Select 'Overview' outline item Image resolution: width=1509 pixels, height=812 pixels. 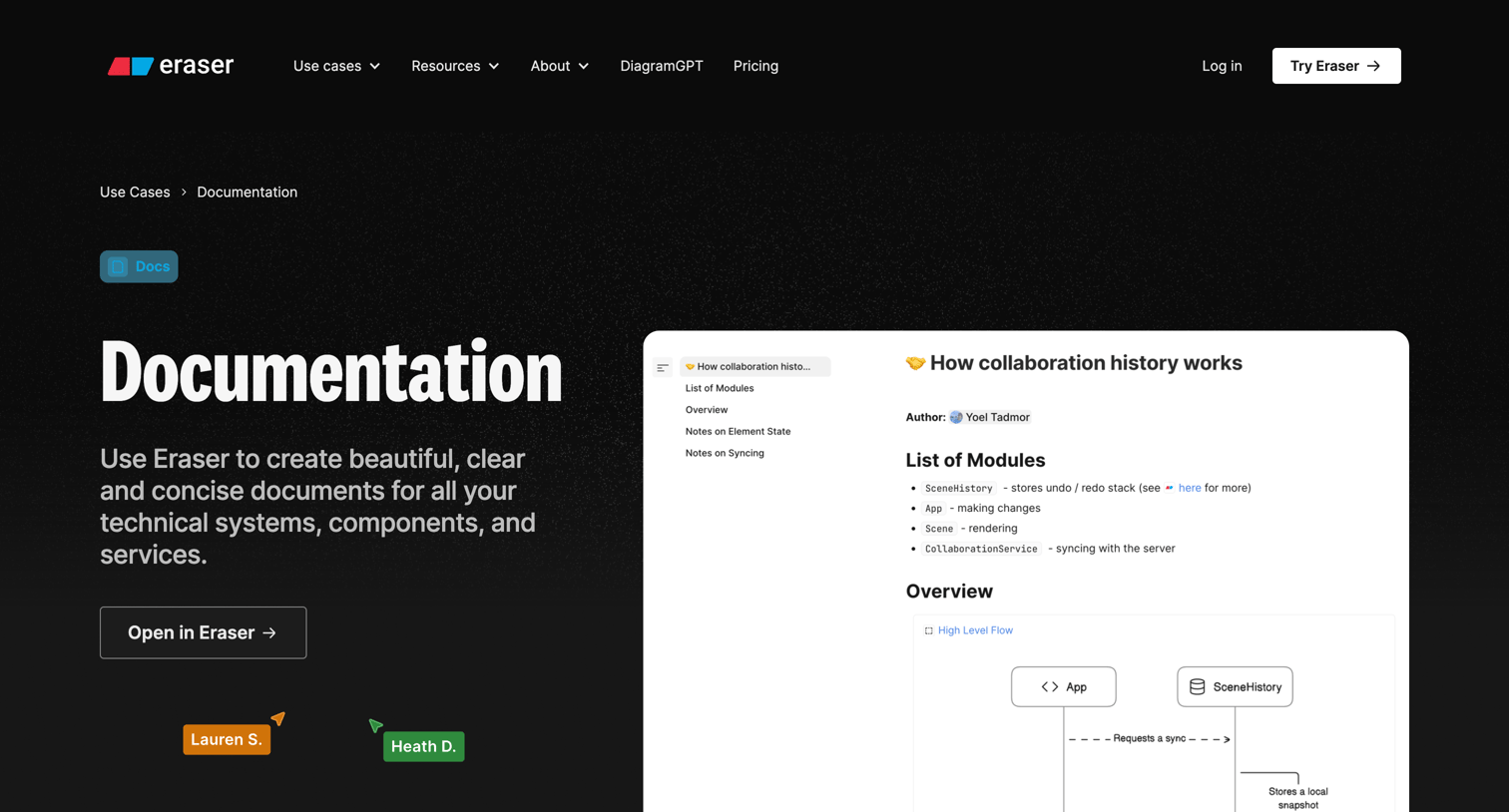707,410
